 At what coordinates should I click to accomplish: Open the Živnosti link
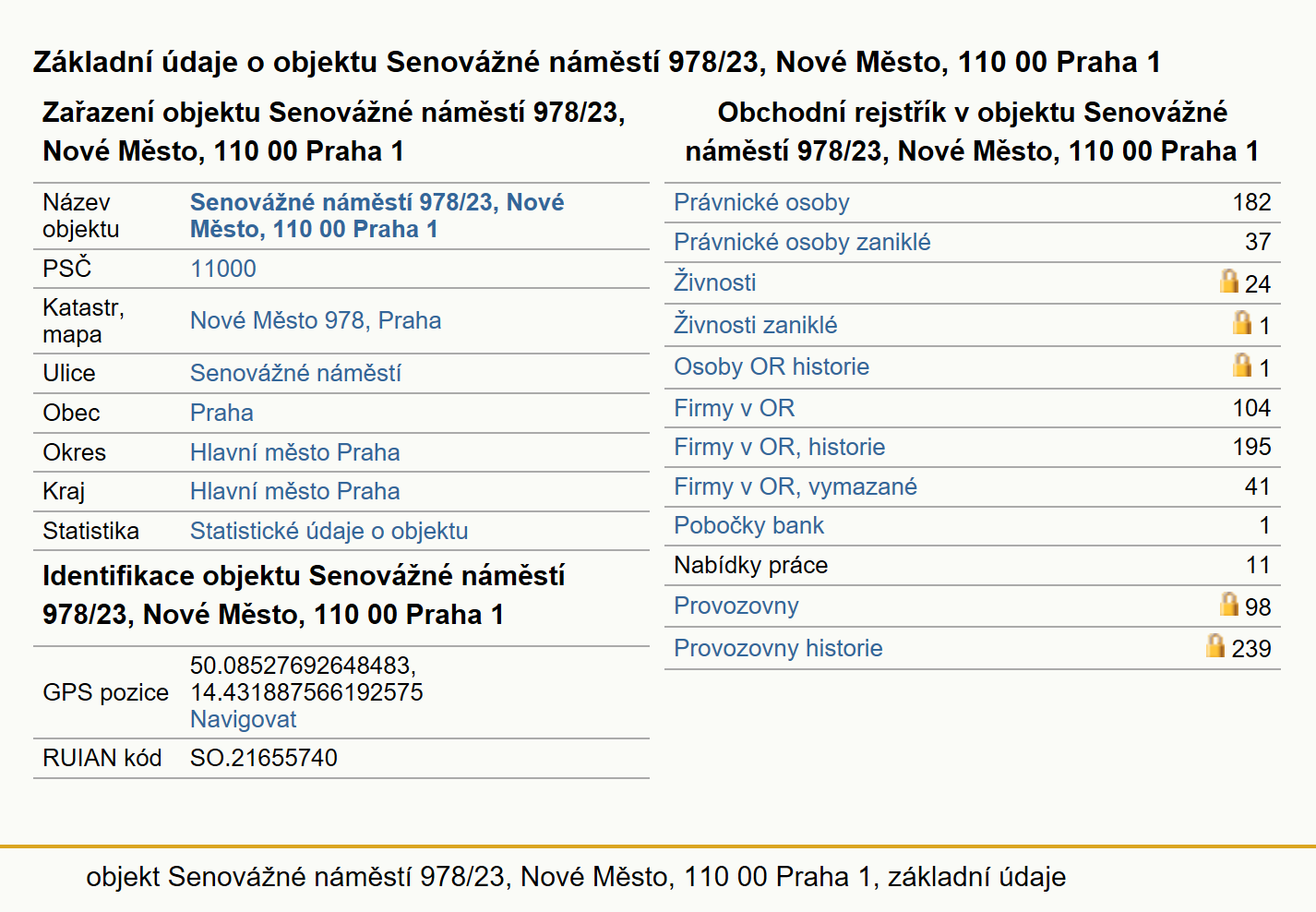[714, 282]
